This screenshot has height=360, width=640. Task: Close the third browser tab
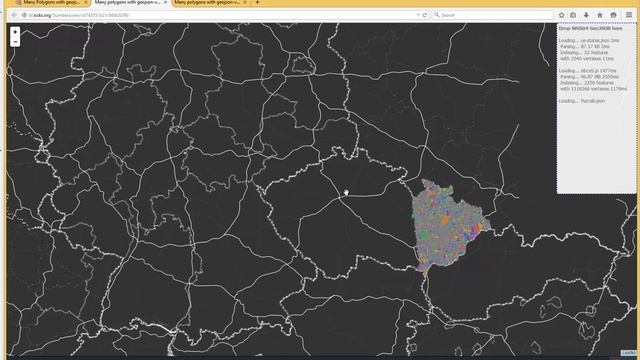244,2
